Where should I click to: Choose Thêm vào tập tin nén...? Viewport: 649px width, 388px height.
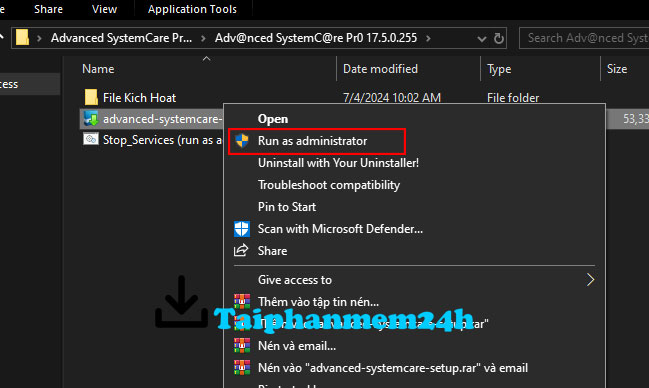(x=318, y=302)
